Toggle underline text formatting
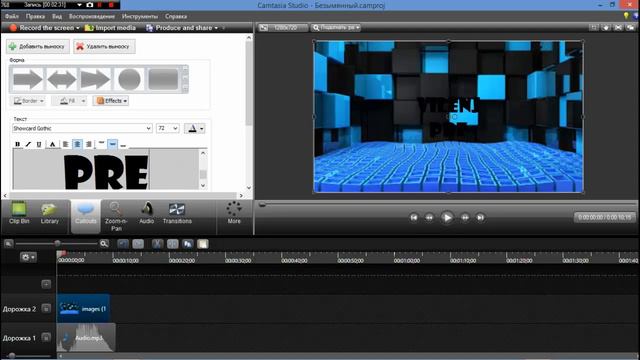 tap(39, 144)
